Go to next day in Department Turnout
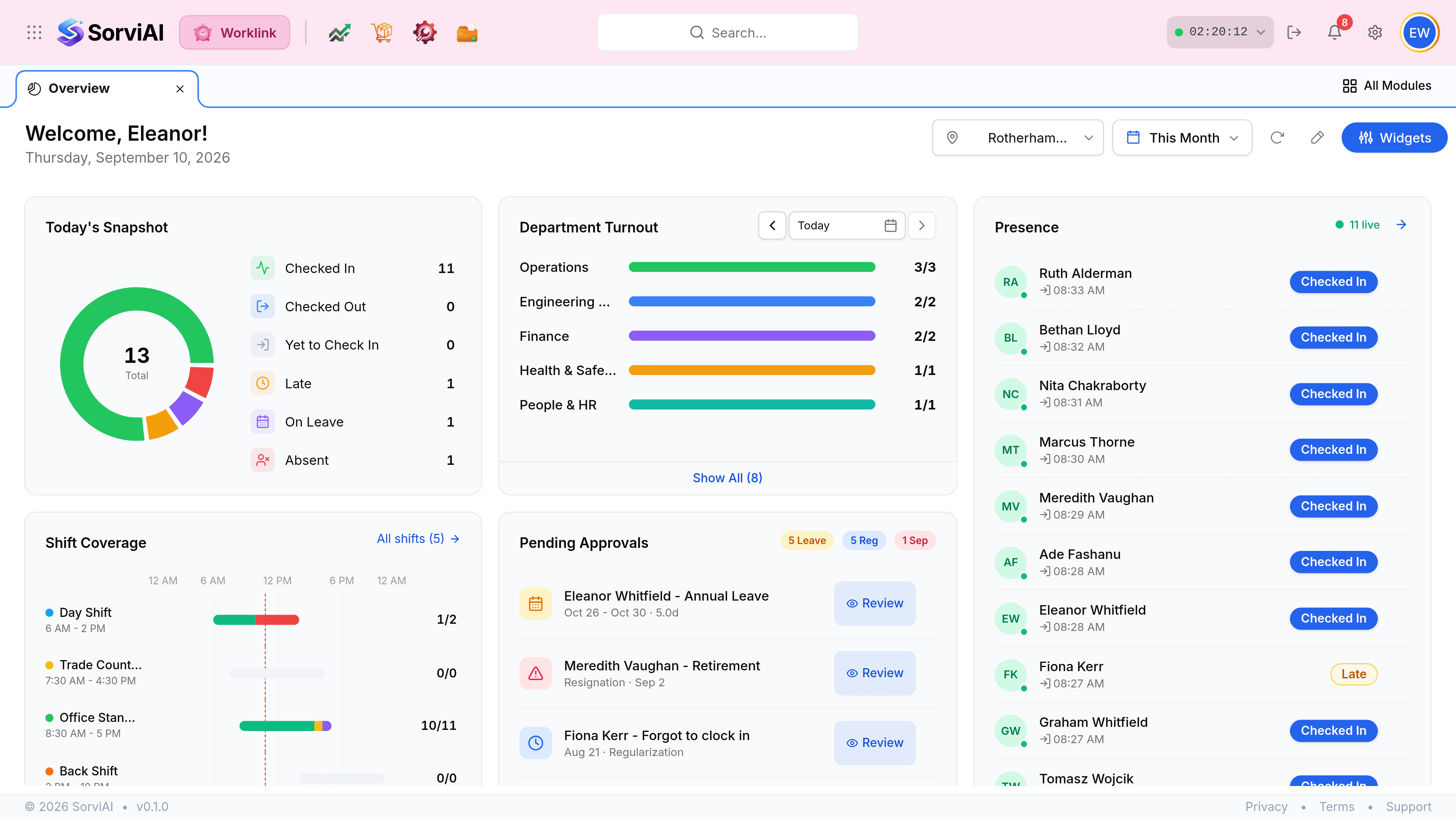 click(922, 226)
